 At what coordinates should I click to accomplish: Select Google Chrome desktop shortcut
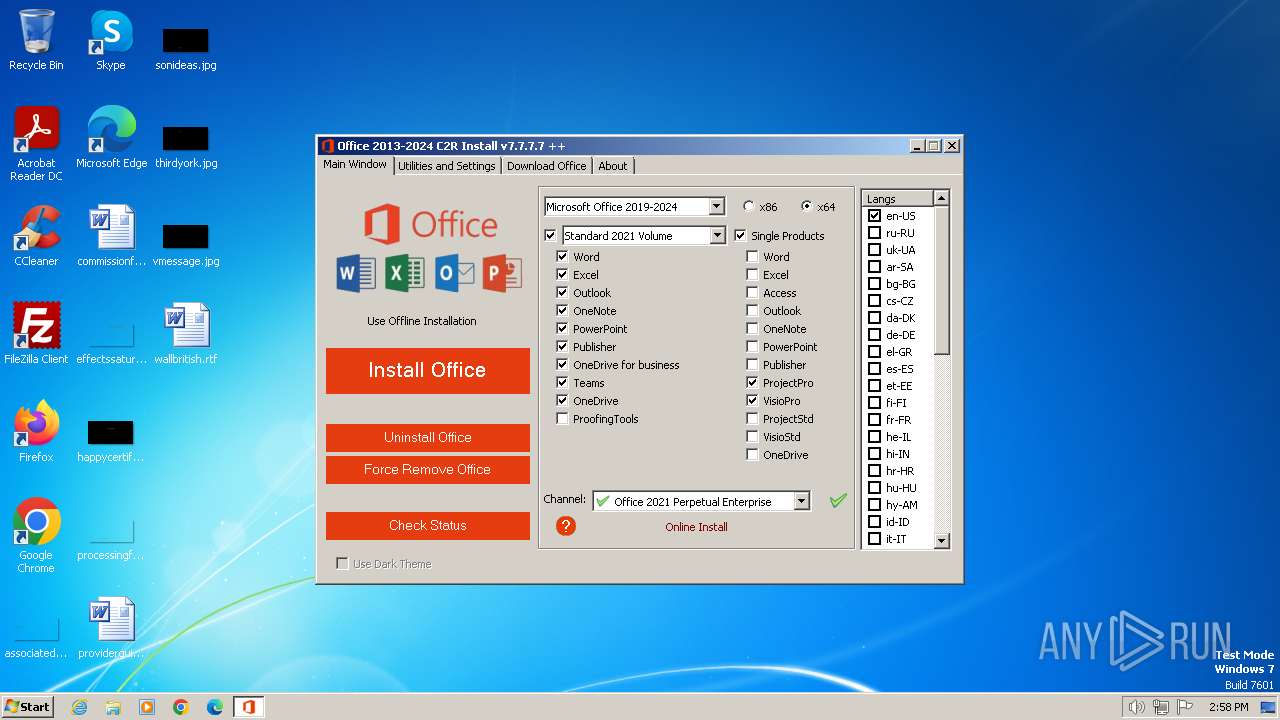(x=36, y=536)
